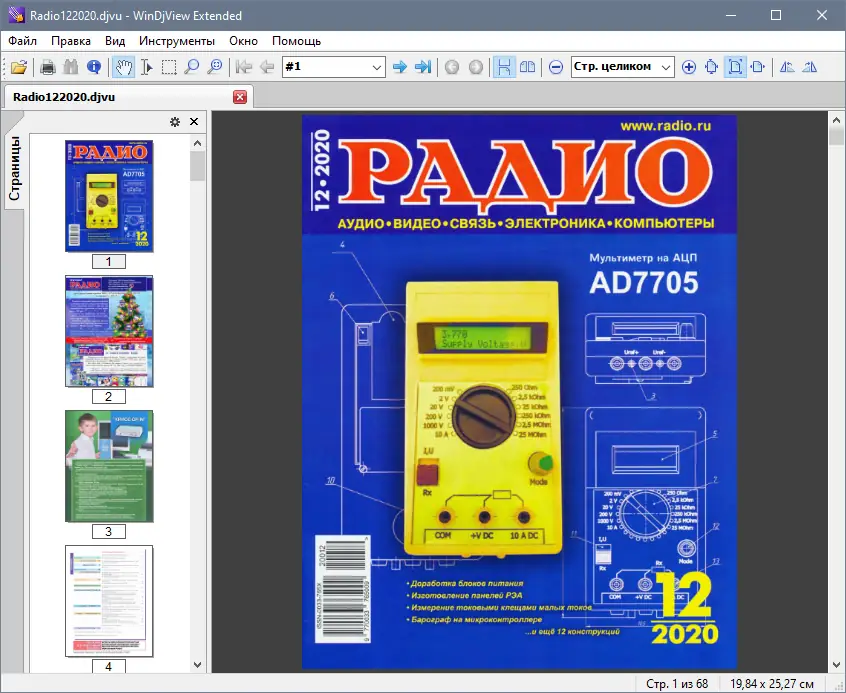Select page 4 thumbnail
Image resolution: width=846 pixels, height=693 pixels.
[x=109, y=601]
